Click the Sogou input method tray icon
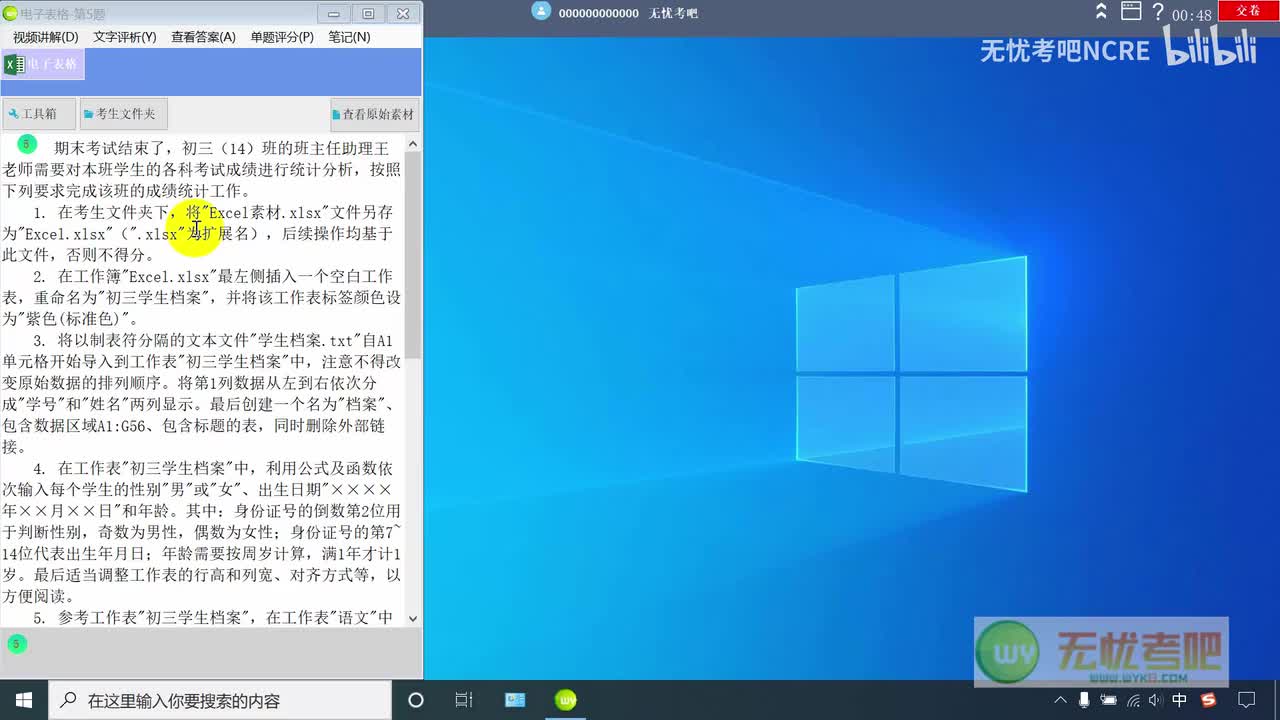1280x720 pixels. pyautogui.click(x=1208, y=700)
